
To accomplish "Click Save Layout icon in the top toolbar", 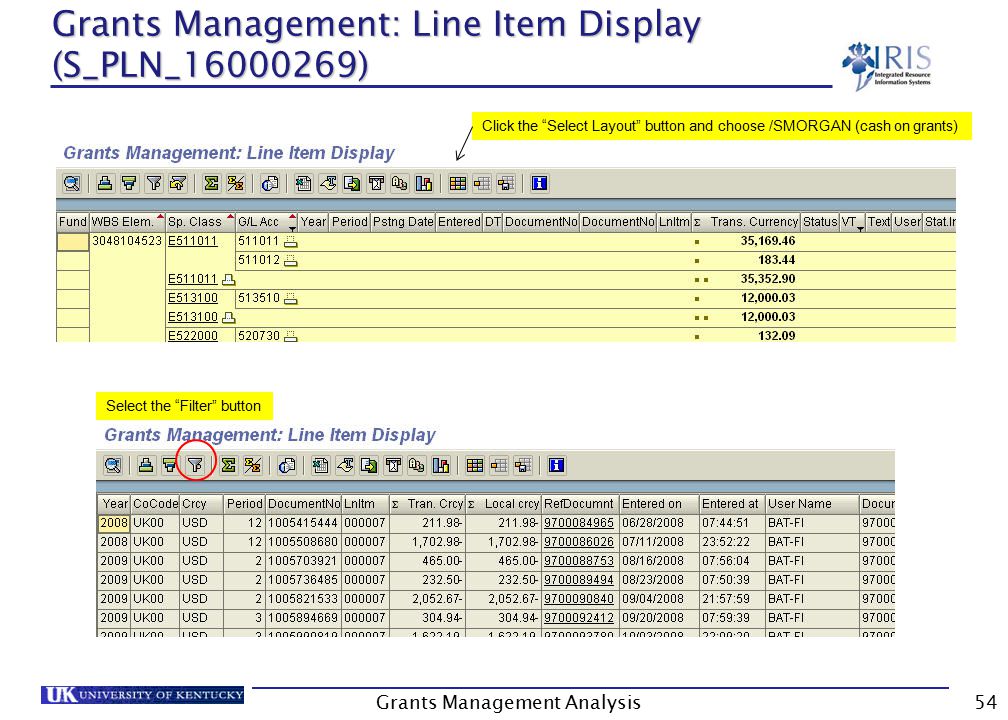I will [506, 183].
